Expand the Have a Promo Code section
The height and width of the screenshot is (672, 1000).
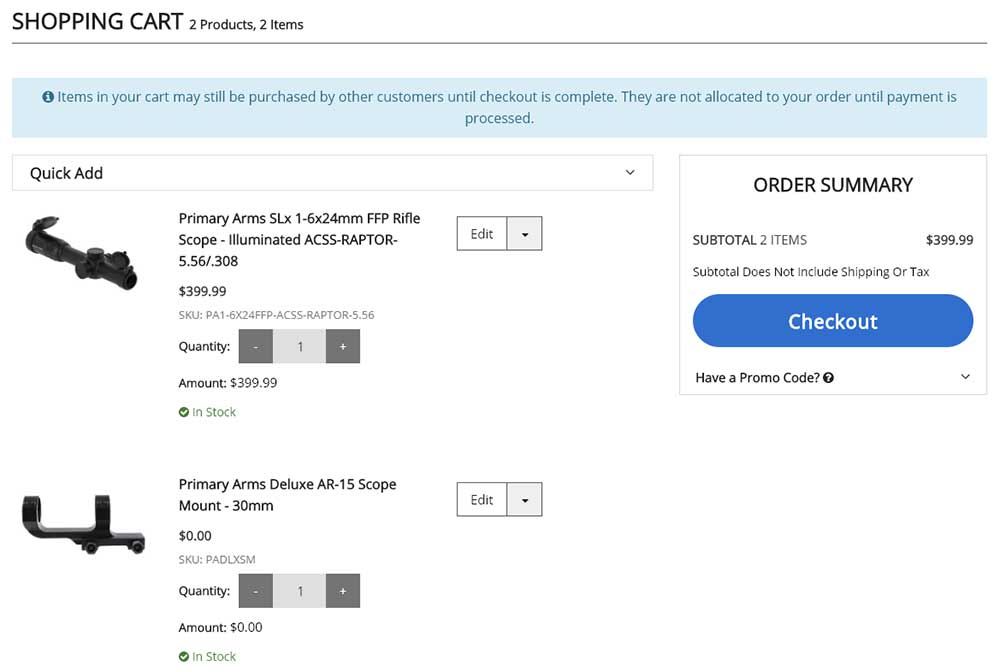tap(965, 377)
